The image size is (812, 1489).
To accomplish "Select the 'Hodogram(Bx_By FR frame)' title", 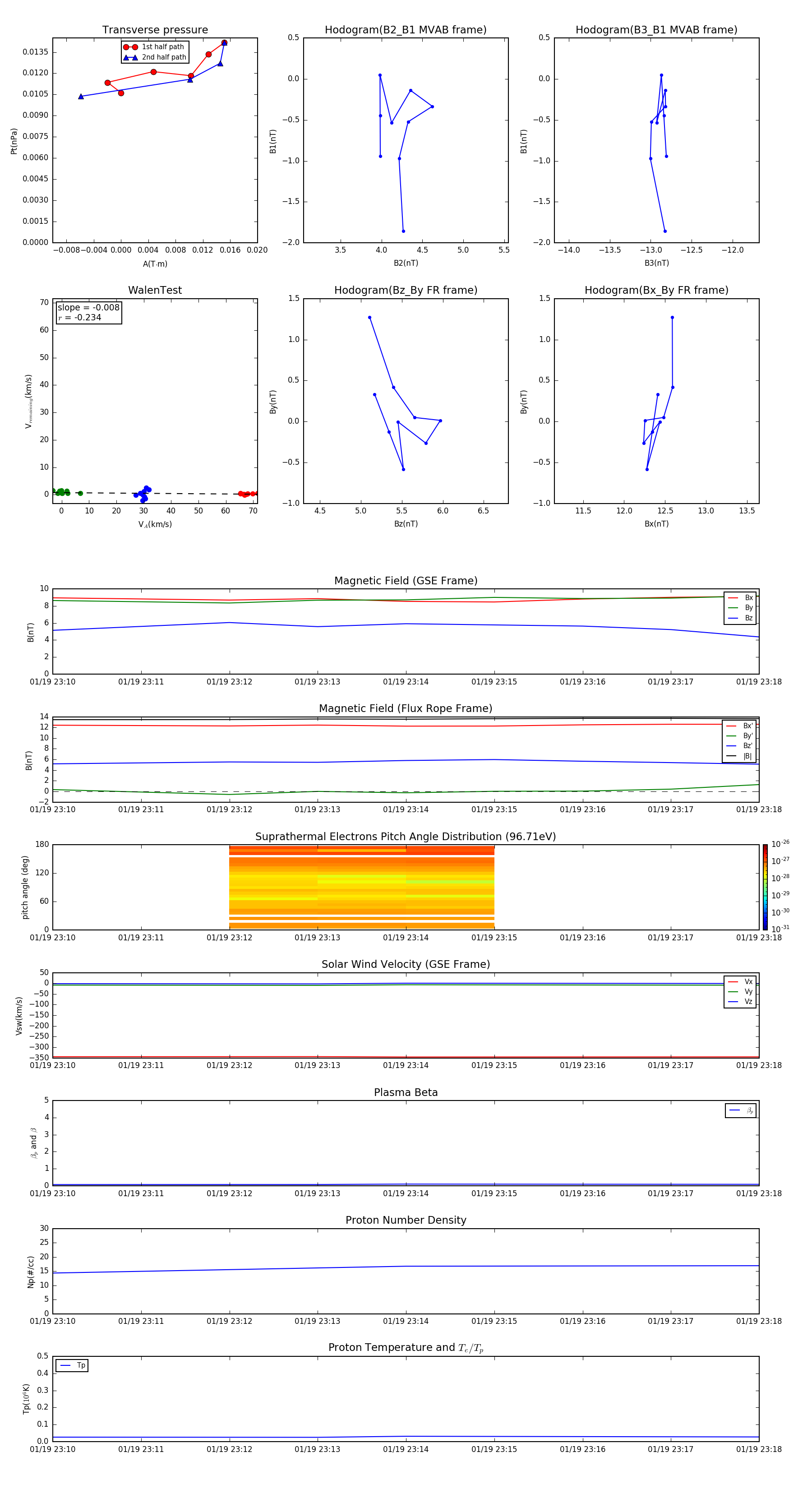I will click(x=656, y=290).
